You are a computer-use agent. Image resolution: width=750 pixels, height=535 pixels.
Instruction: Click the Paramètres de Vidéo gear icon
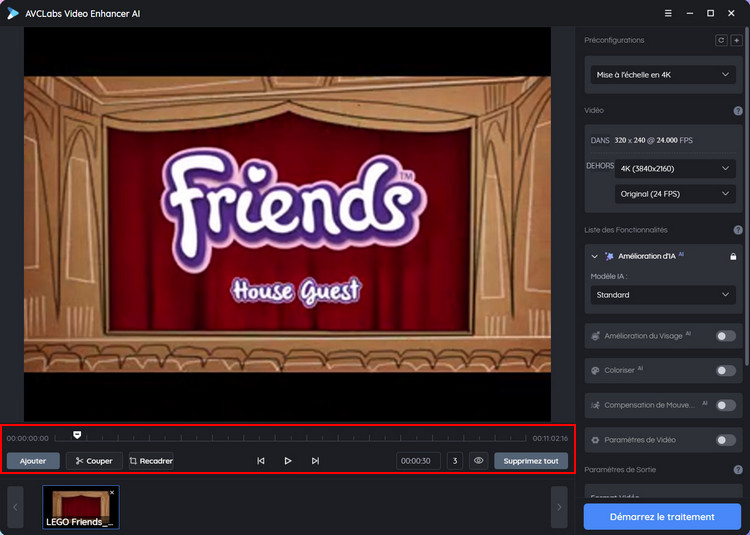pyautogui.click(x=596, y=440)
